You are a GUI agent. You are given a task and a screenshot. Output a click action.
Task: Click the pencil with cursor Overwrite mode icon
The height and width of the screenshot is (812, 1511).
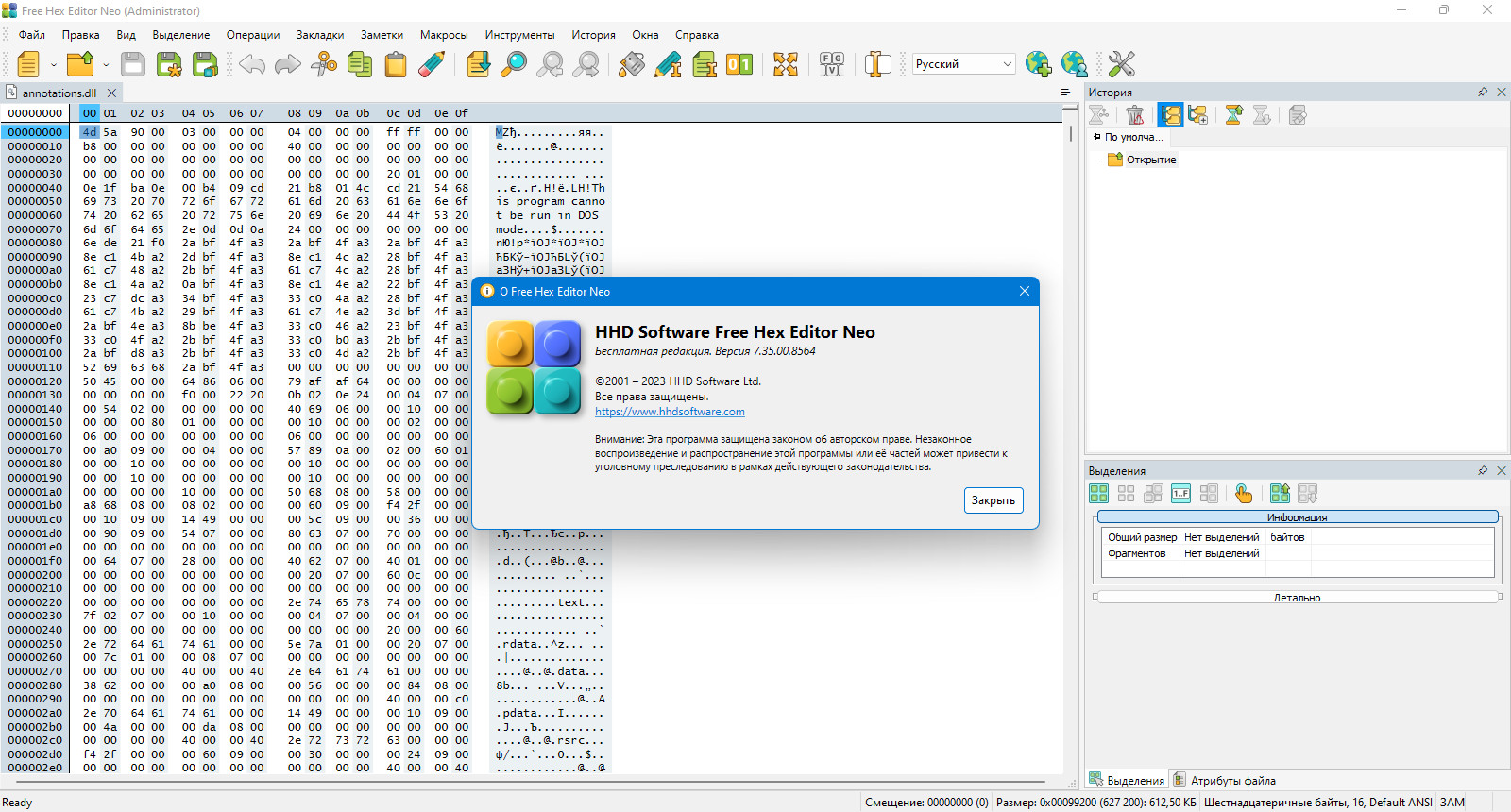pos(668,64)
